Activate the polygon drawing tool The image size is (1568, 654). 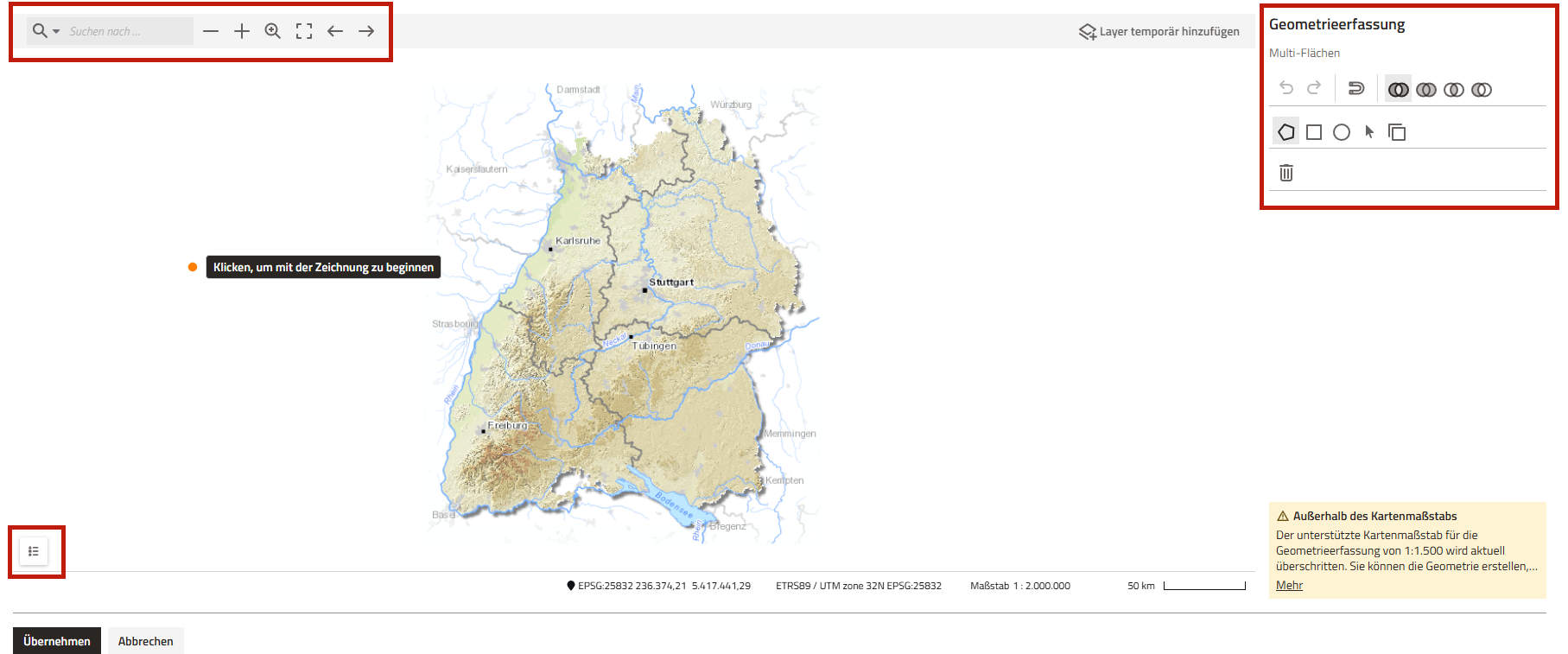[1286, 132]
